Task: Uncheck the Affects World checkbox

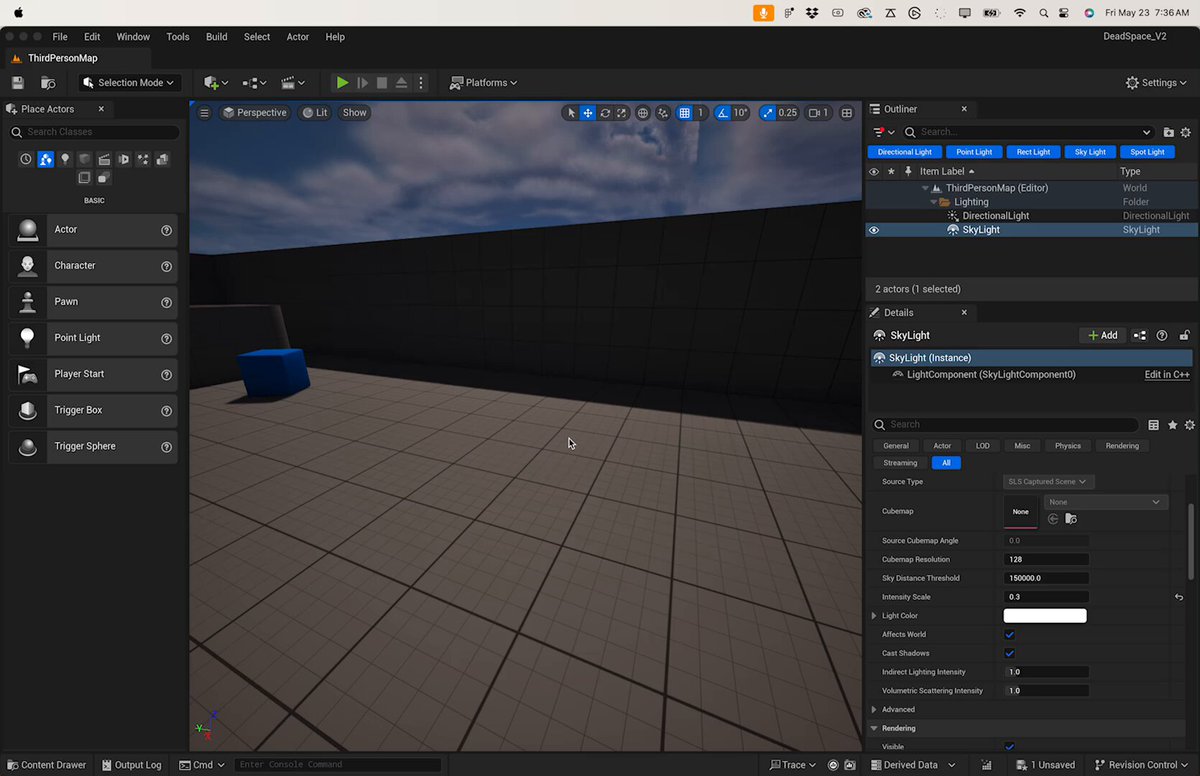Action: pos(1009,635)
